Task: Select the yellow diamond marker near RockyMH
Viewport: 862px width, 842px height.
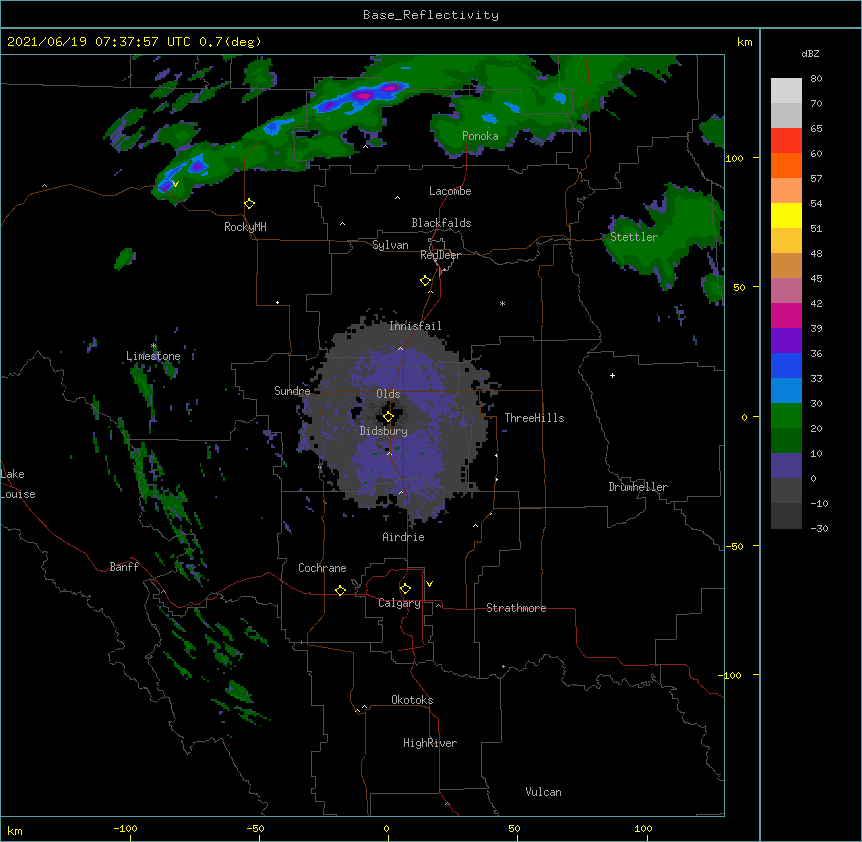Action: 250,204
